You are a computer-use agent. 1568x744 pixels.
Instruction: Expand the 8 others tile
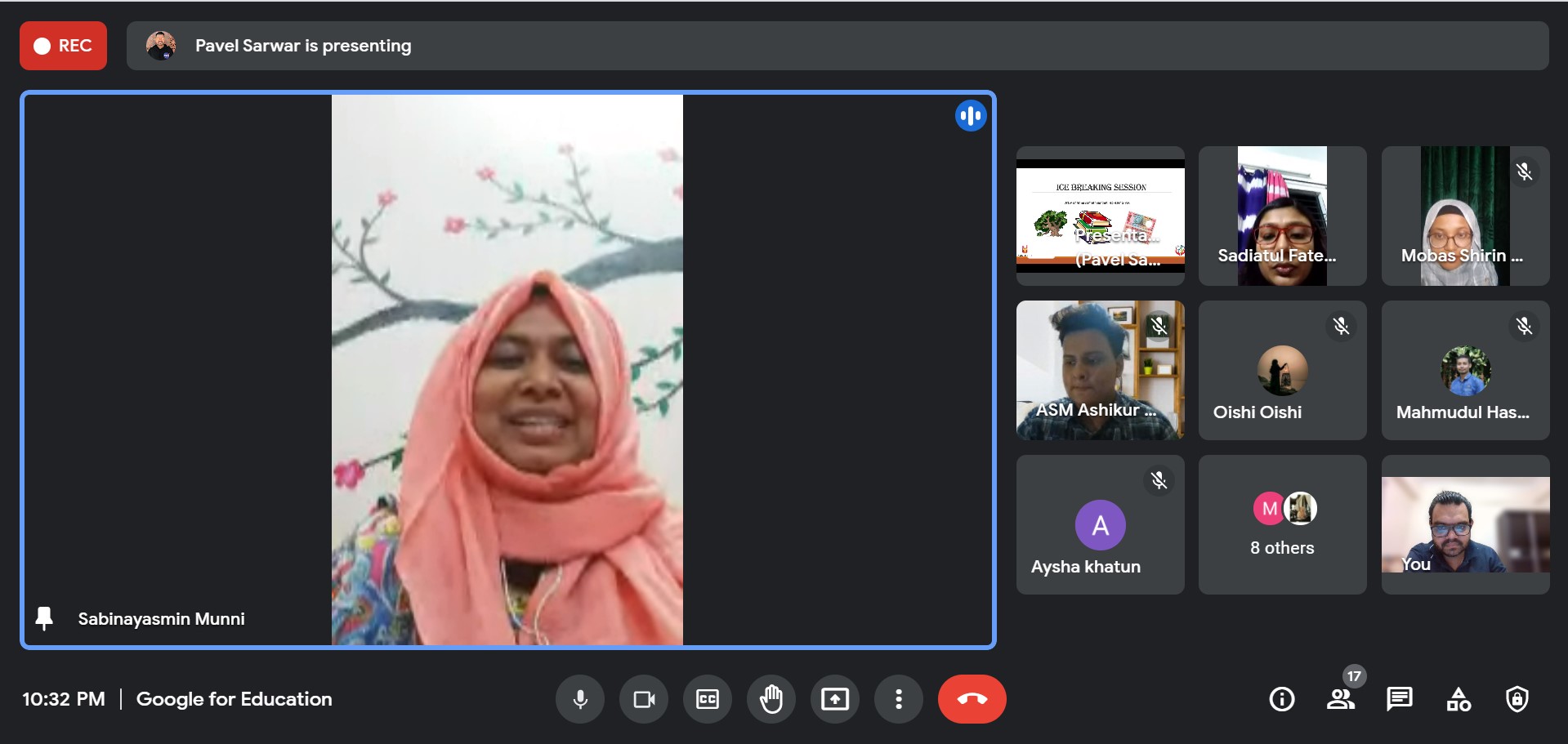(x=1282, y=524)
